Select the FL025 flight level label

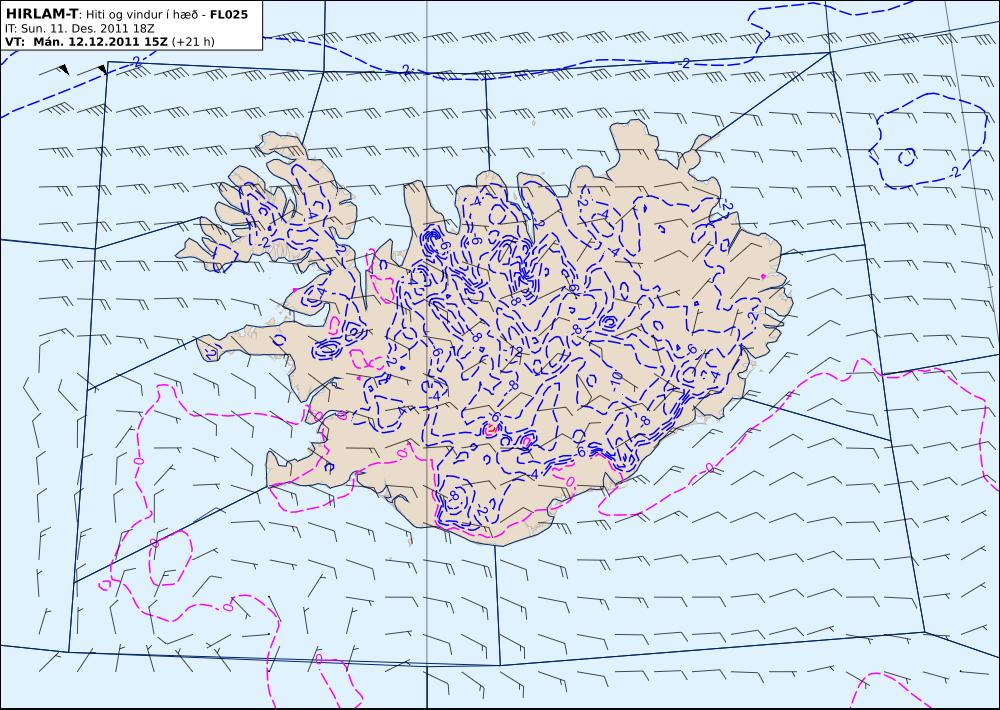(x=228, y=13)
